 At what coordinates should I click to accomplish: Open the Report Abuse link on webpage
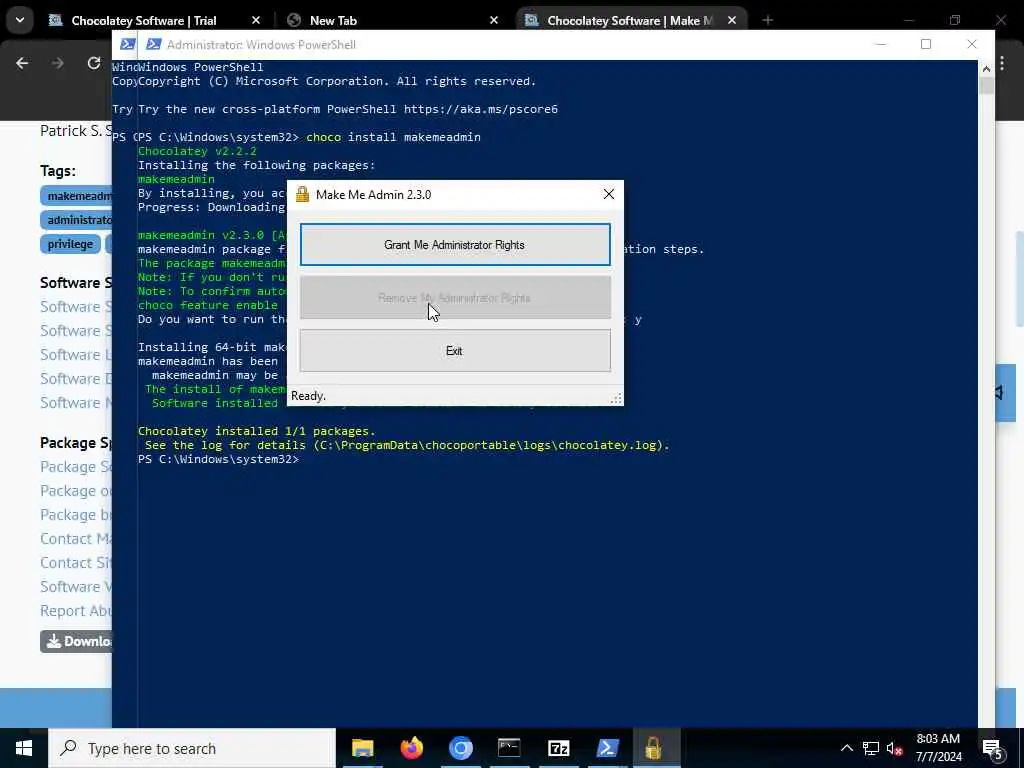coord(76,611)
